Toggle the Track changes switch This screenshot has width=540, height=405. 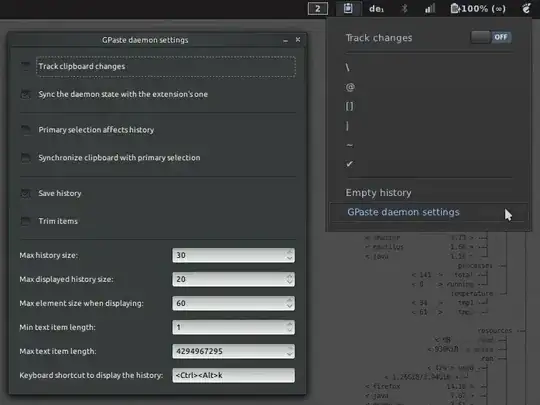coord(491,37)
